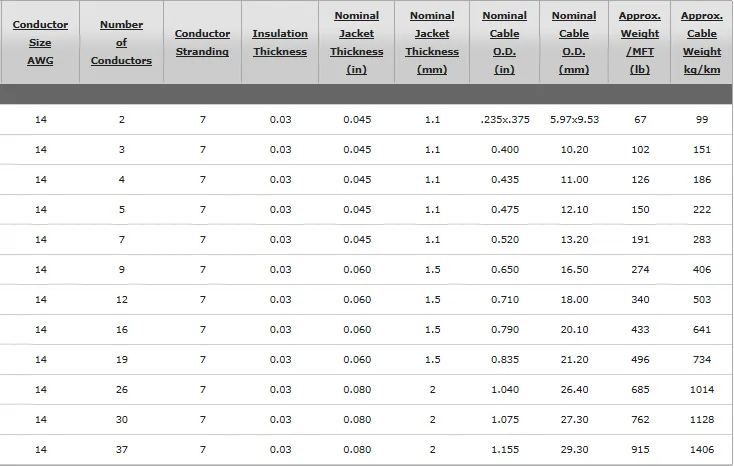
Task: Select the .235x.375 cable O.D. cell
Action: tap(505, 120)
